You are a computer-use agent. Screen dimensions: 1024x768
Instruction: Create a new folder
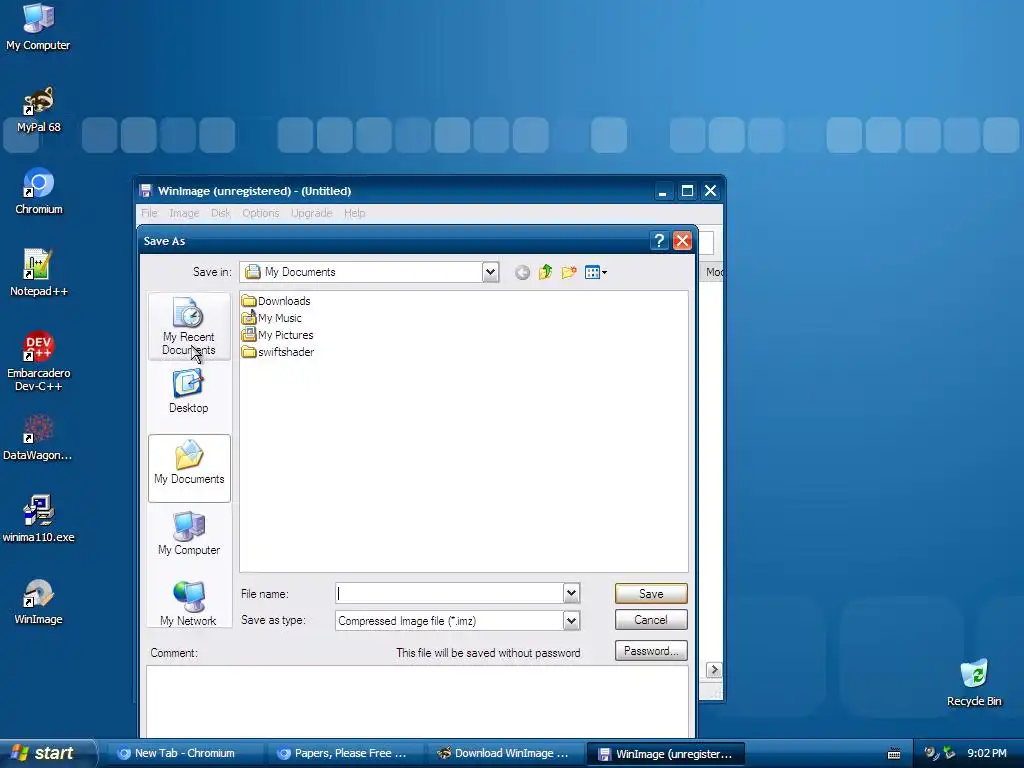569,272
